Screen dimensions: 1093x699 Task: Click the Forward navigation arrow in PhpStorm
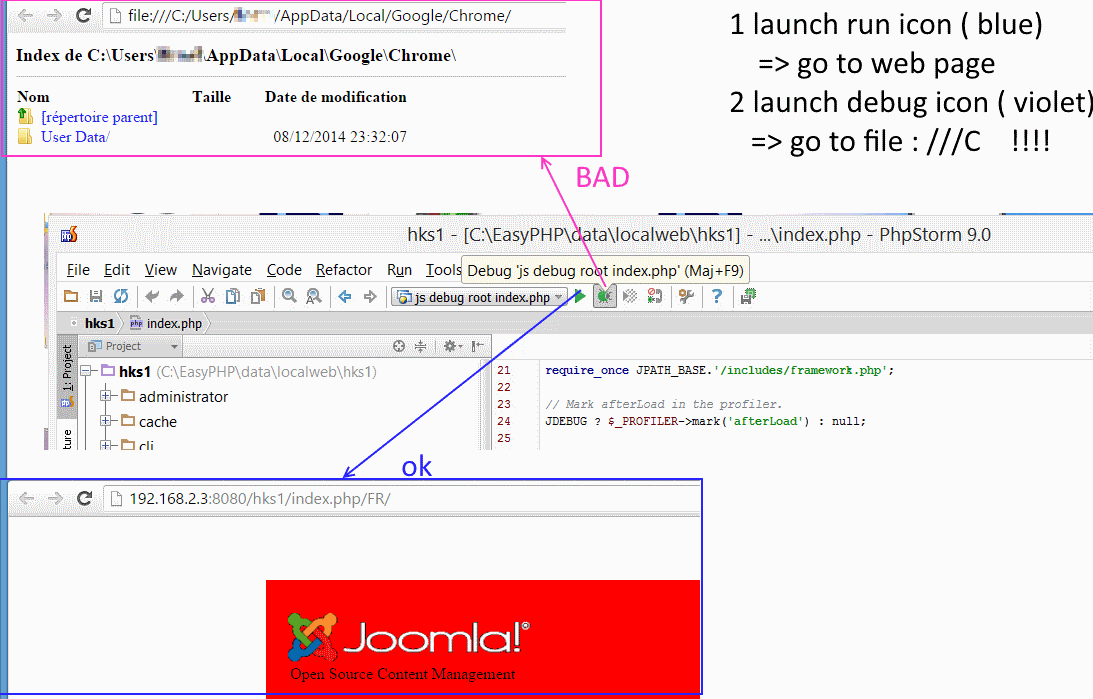(370, 297)
